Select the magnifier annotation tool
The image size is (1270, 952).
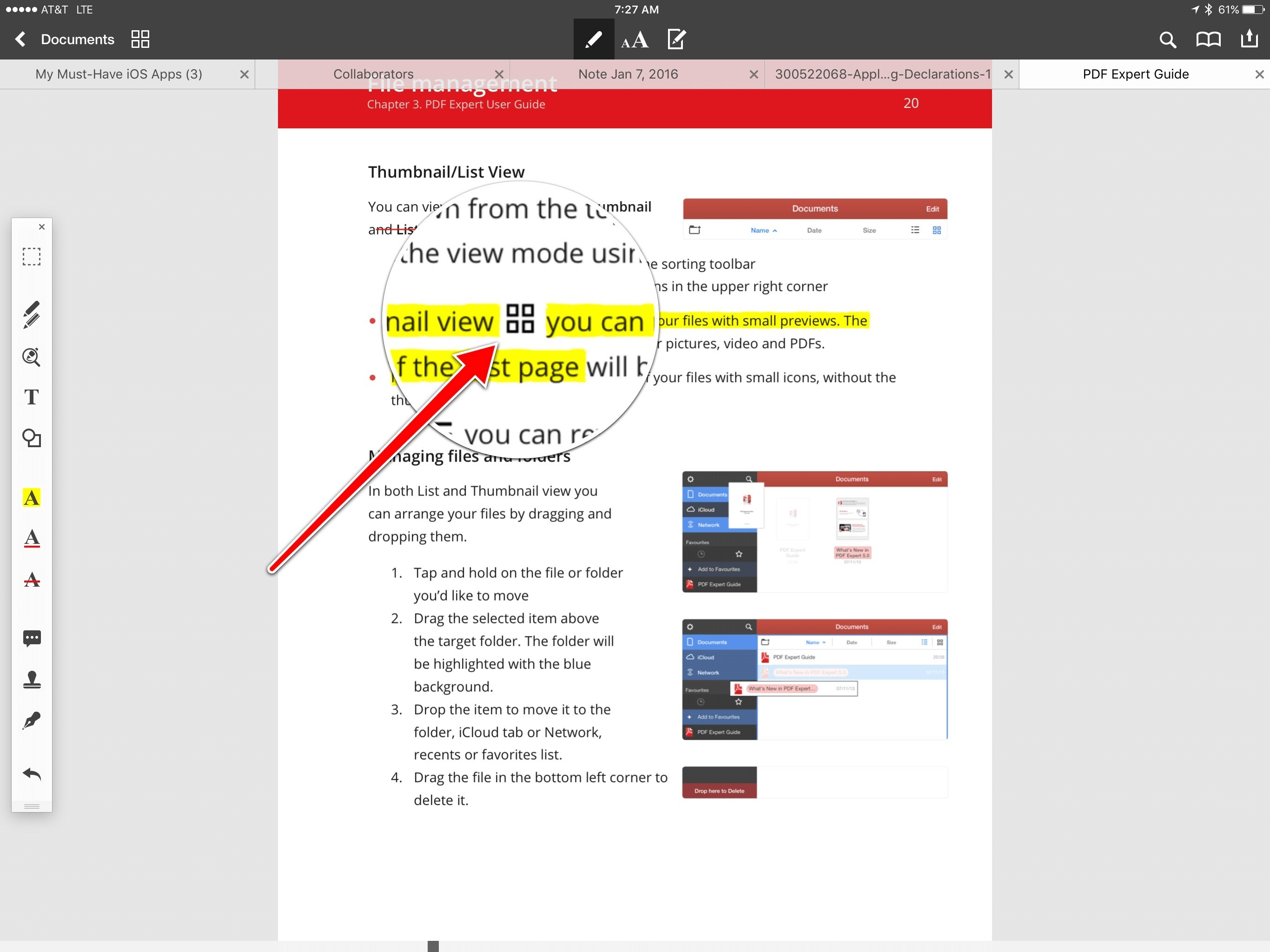click(x=32, y=357)
